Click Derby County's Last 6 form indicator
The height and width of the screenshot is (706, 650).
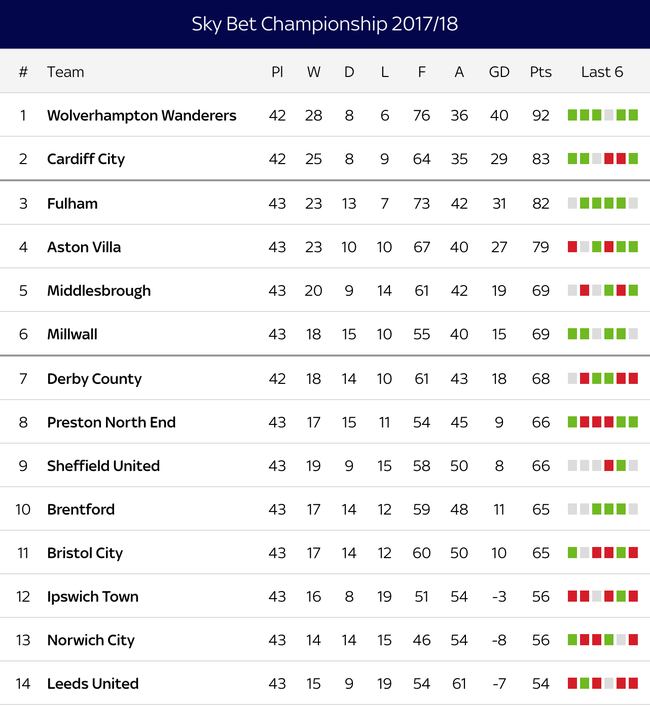(602, 378)
